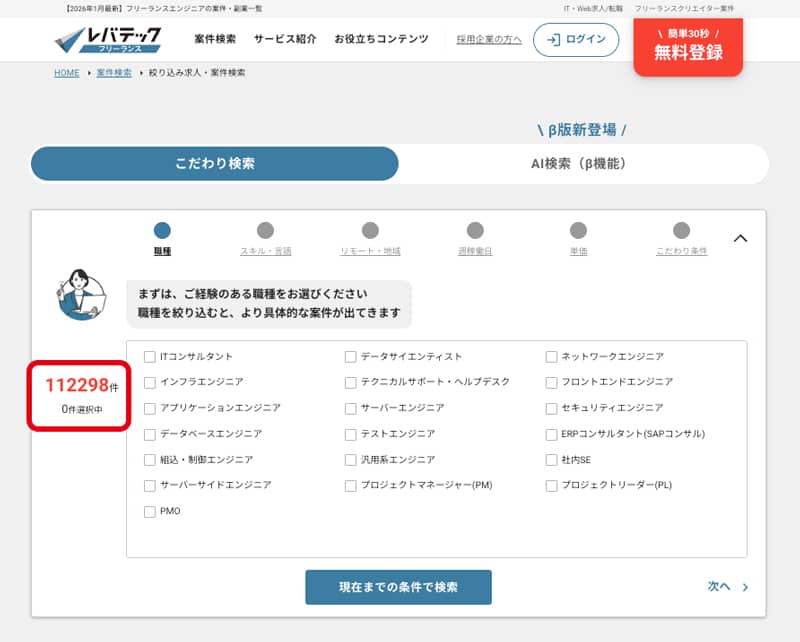This screenshot has width=800, height=642.
Task: Open the 単価 step circle icon
Action: point(577,228)
